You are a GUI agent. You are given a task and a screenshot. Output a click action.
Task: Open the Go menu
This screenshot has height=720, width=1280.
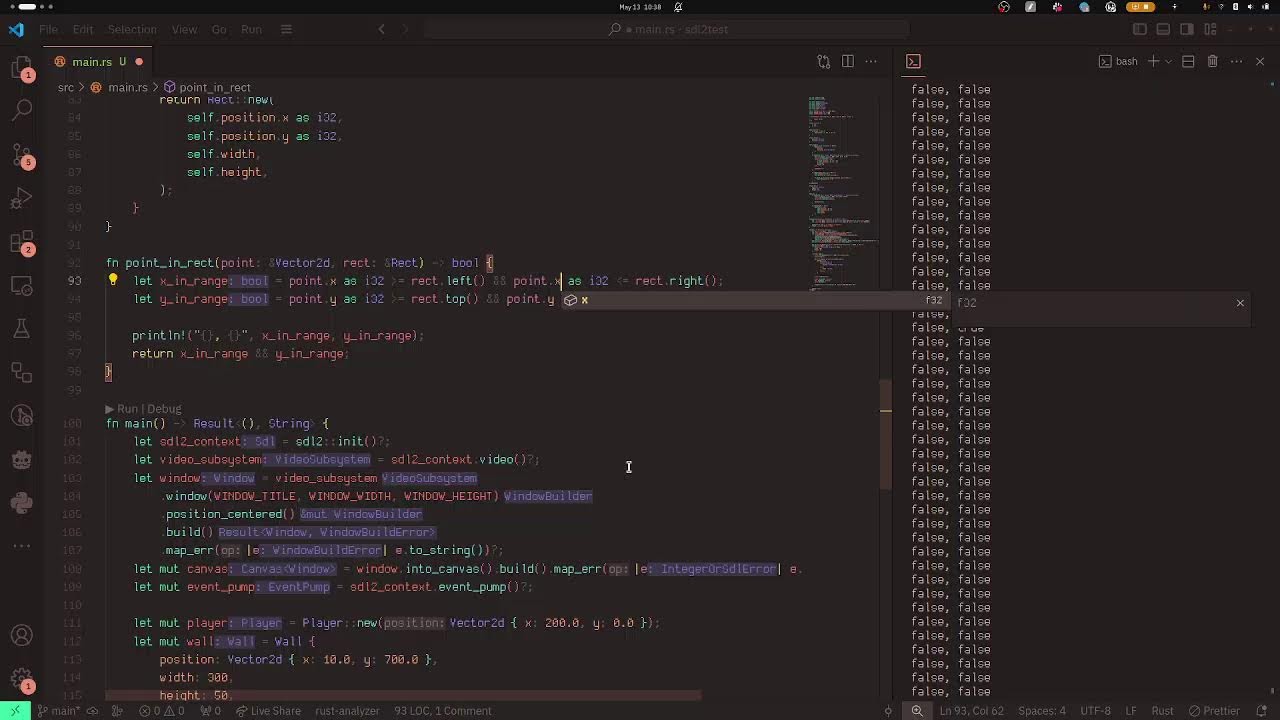coord(219,29)
